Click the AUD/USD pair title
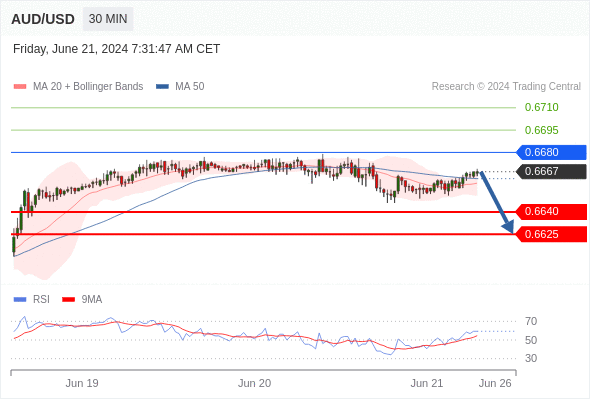Viewport: 590px width, 400px height. pyautogui.click(x=43, y=19)
